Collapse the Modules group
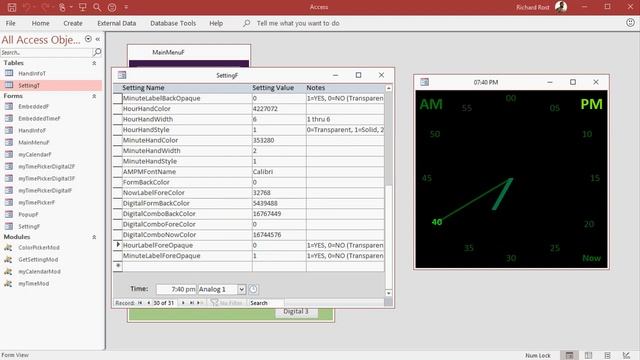 (x=94, y=237)
